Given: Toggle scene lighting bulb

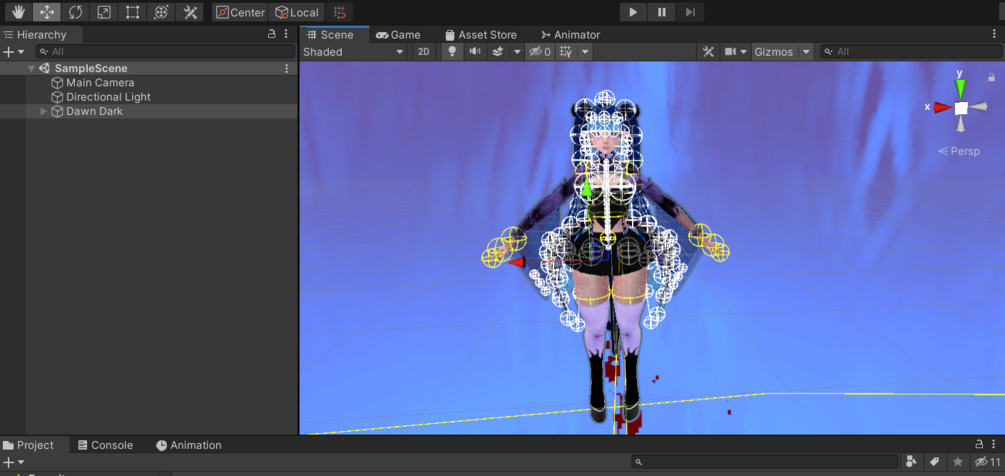Looking at the screenshot, I should pyautogui.click(x=452, y=52).
